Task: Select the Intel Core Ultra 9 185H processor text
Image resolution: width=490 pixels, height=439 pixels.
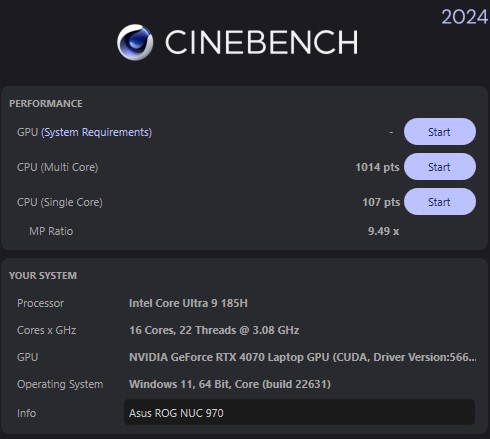Action: tap(188, 303)
